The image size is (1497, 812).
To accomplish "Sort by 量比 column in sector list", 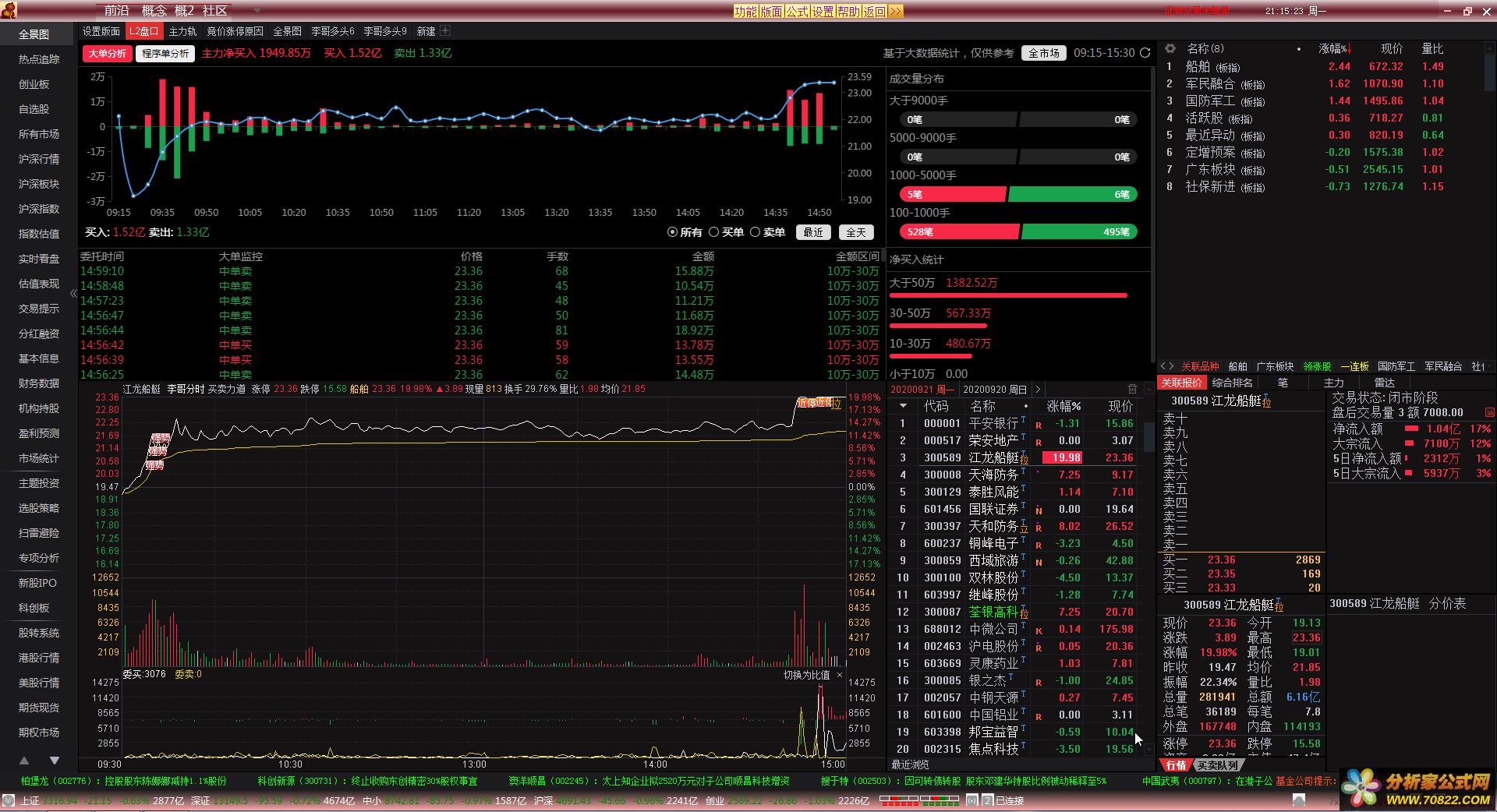I will [x=1432, y=48].
